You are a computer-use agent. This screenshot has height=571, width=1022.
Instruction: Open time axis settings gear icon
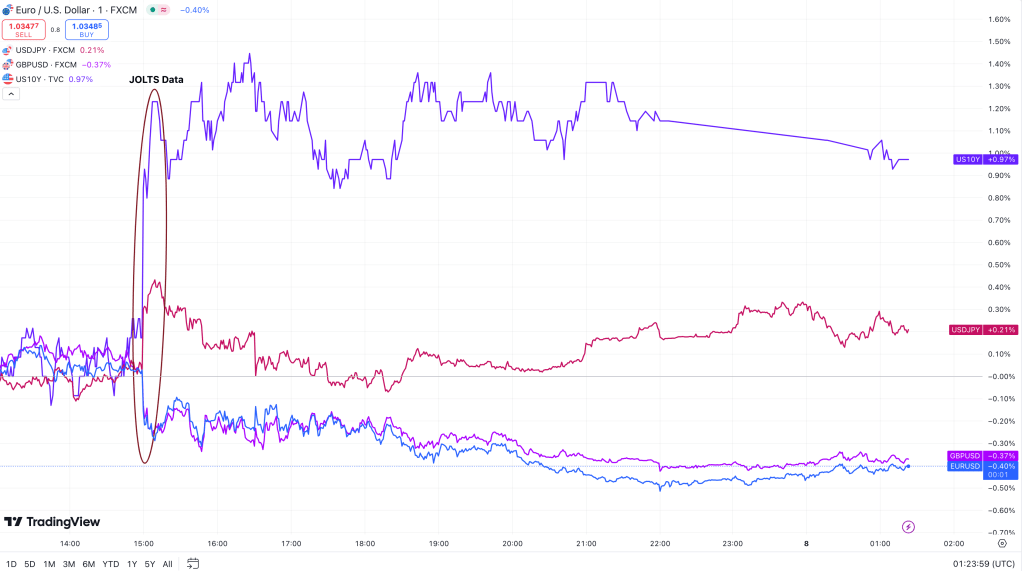click(x=1002, y=544)
